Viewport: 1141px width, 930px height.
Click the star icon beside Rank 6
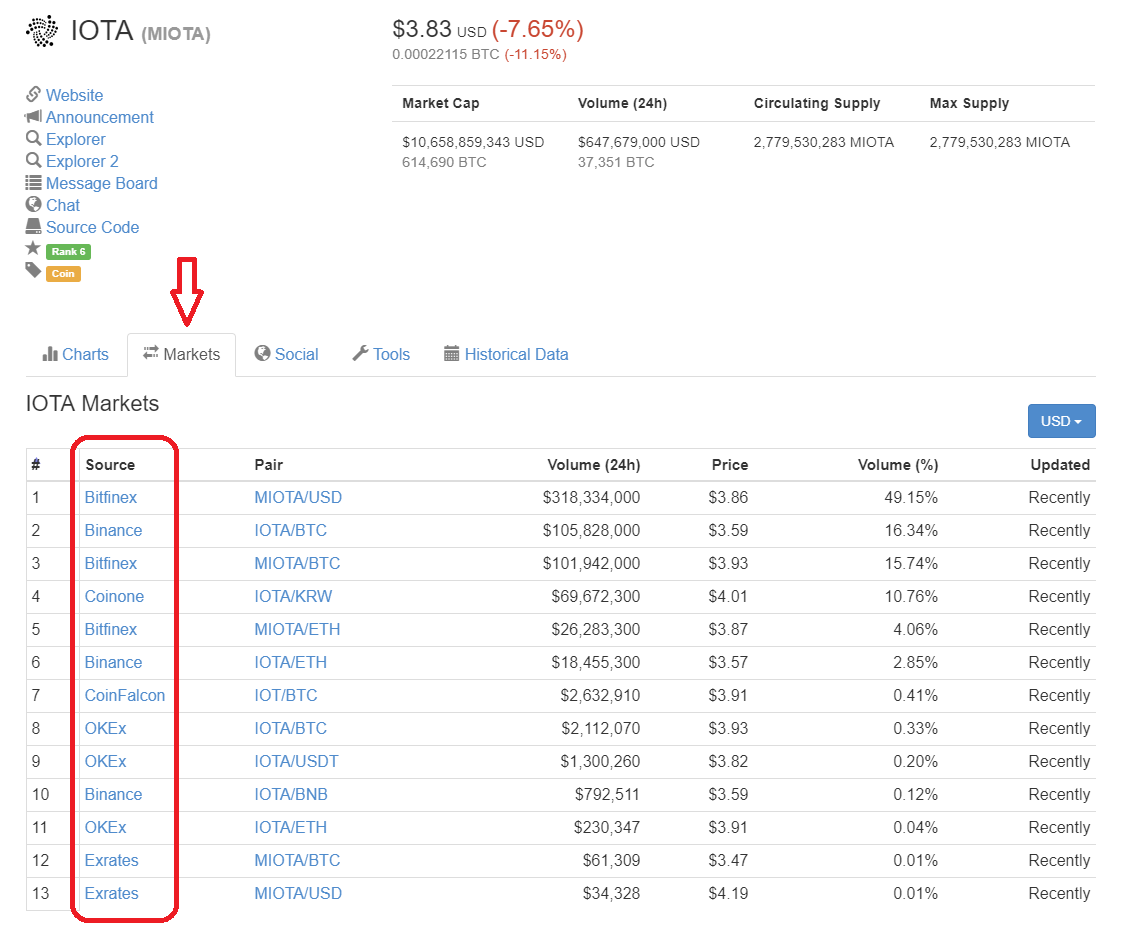33,249
